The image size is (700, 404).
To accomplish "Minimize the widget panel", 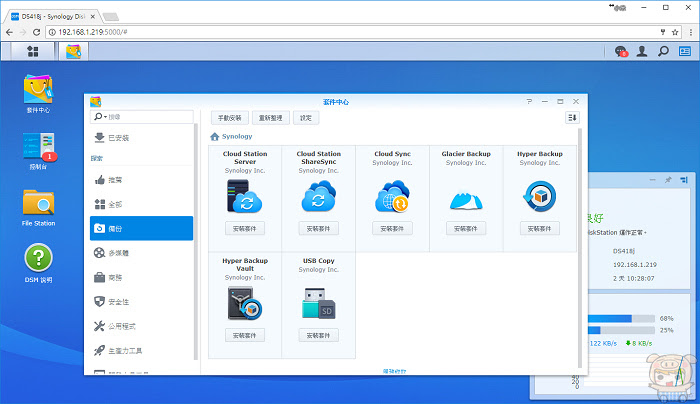I will (x=653, y=180).
